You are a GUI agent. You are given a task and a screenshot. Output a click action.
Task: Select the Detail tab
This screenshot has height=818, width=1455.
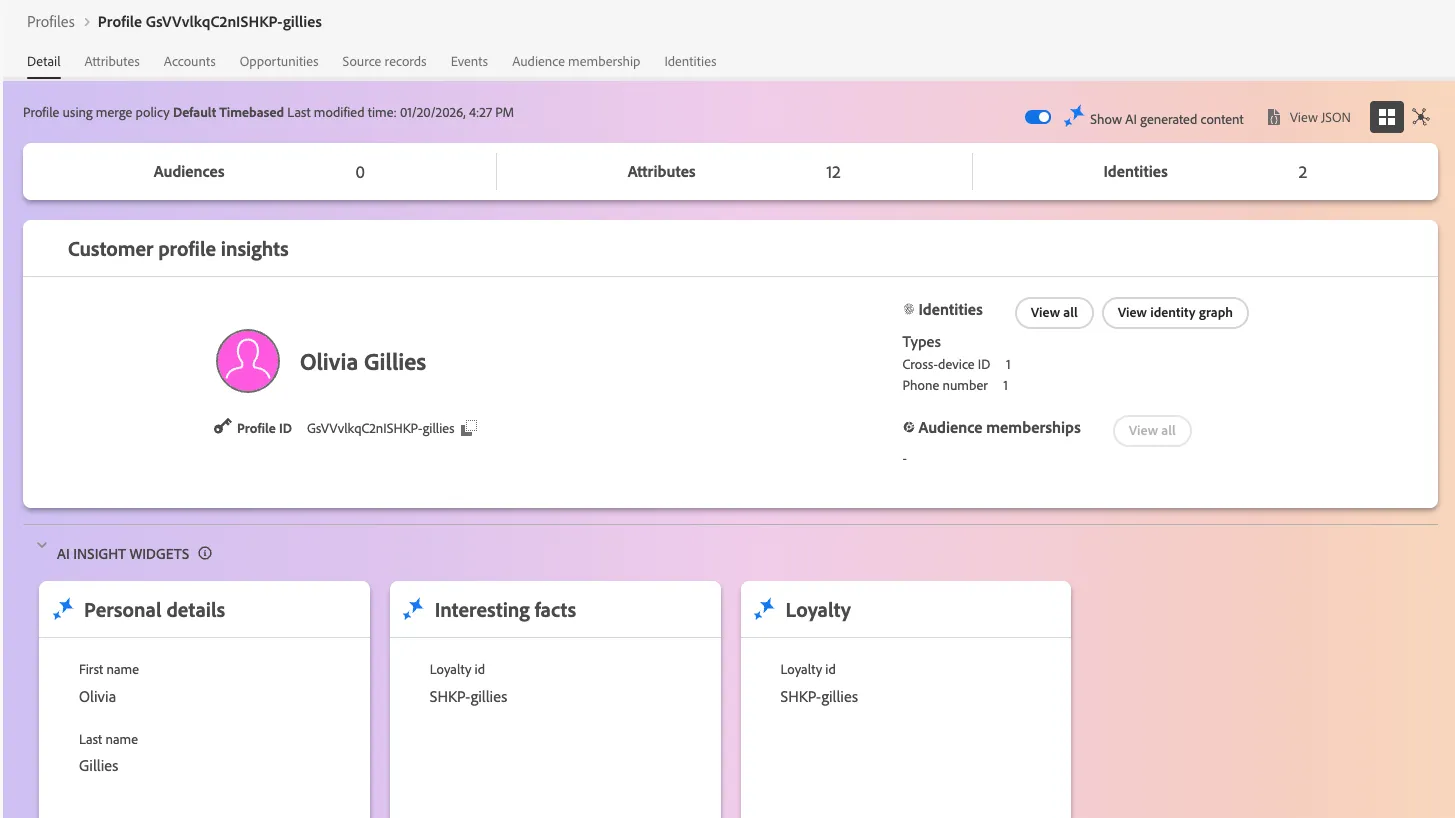[x=44, y=62]
